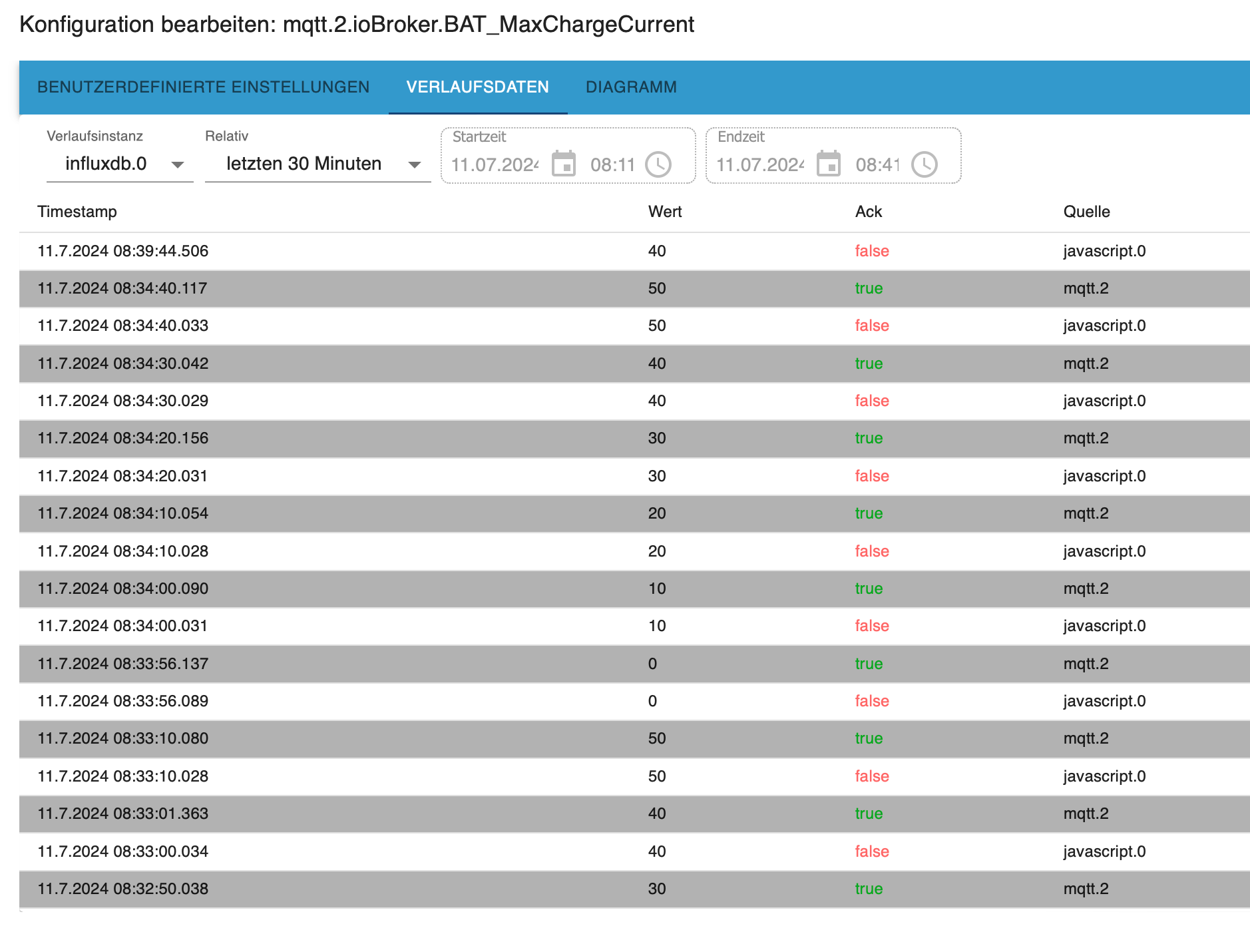Click the Wert column header
The image size is (1250, 952).
coord(665,212)
